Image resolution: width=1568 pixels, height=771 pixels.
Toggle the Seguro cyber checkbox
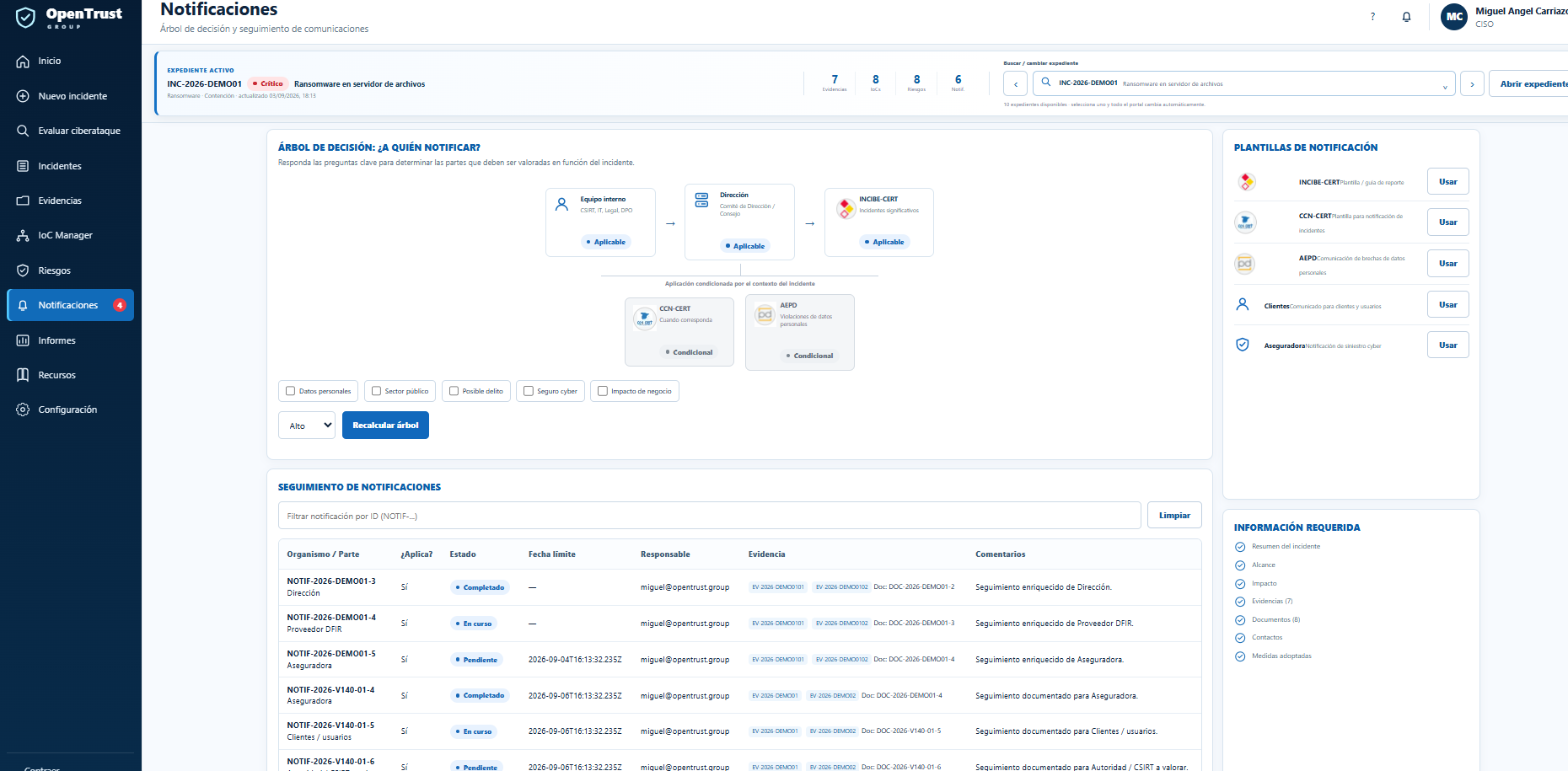[x=529, y=391]
